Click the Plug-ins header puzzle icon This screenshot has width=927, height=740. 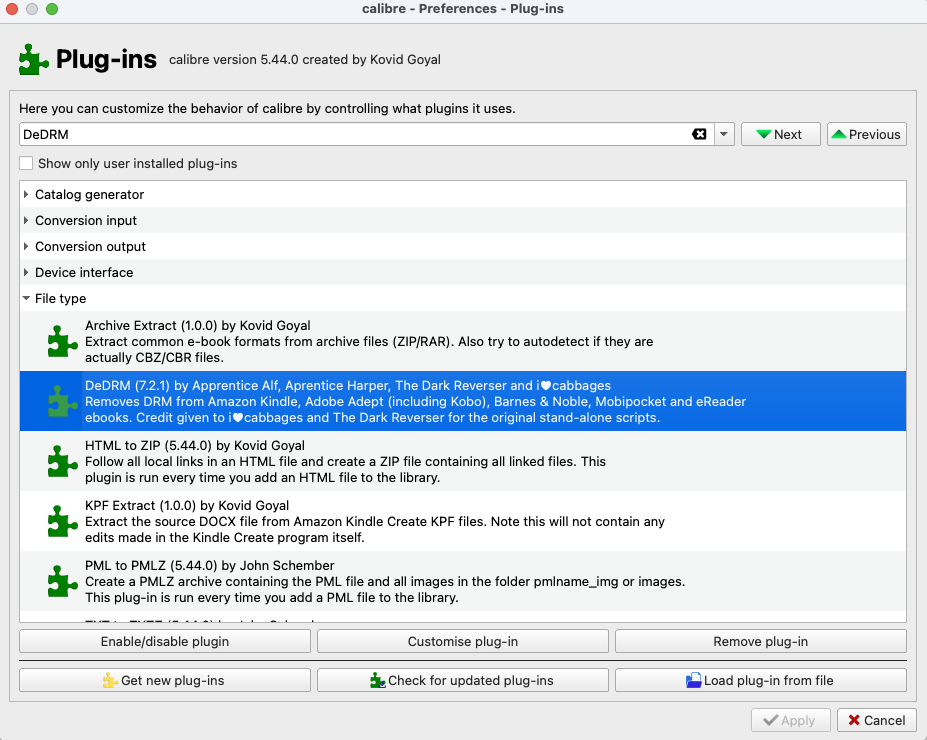[33, 60]
